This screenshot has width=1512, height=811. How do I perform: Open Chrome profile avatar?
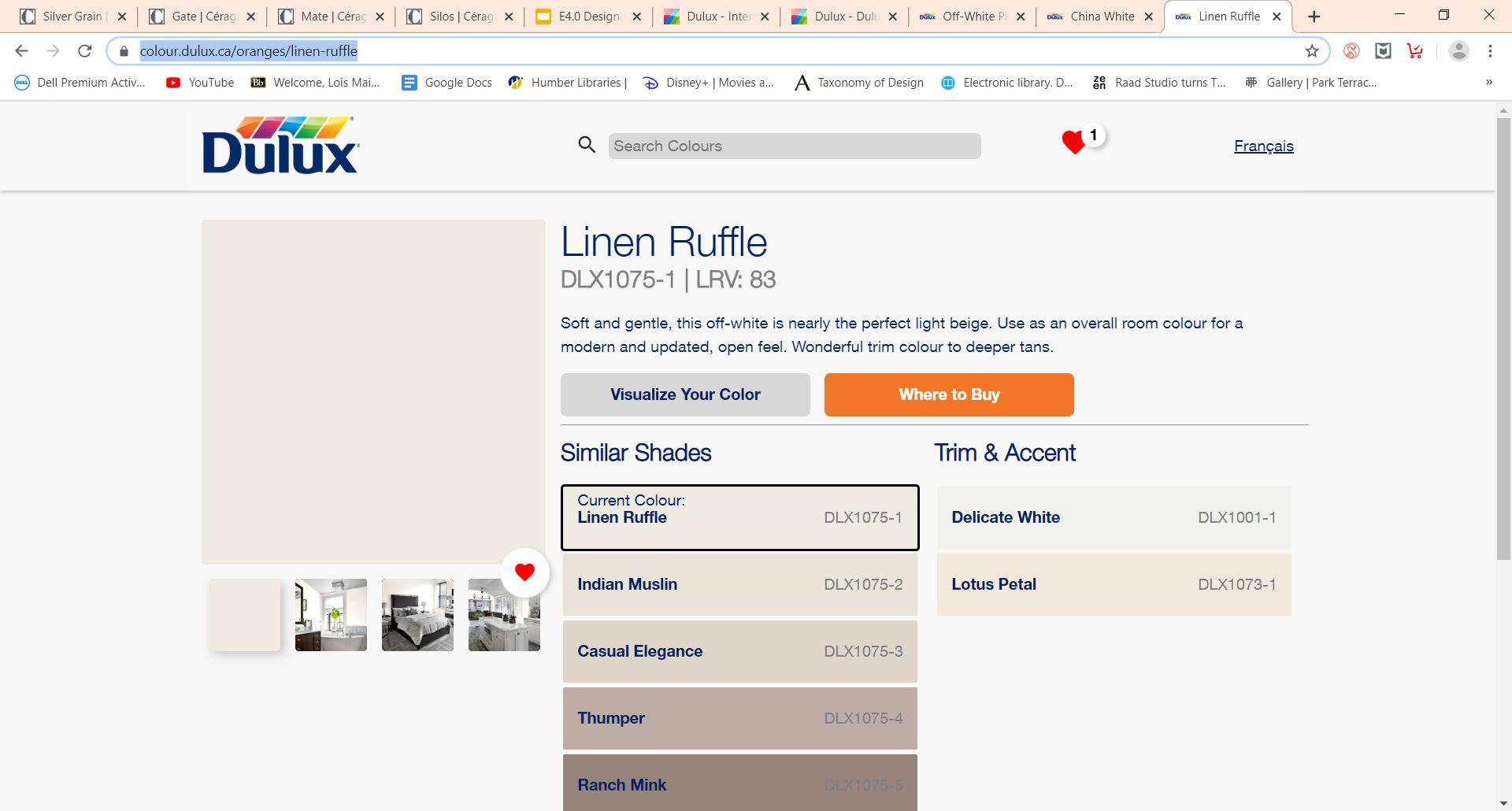coord(1458,51)
